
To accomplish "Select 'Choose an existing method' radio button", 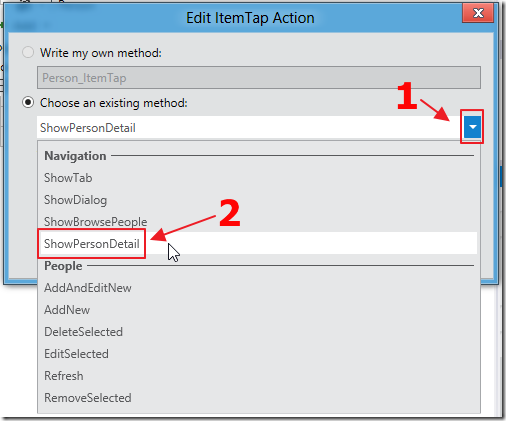I will tap(28, 102).
